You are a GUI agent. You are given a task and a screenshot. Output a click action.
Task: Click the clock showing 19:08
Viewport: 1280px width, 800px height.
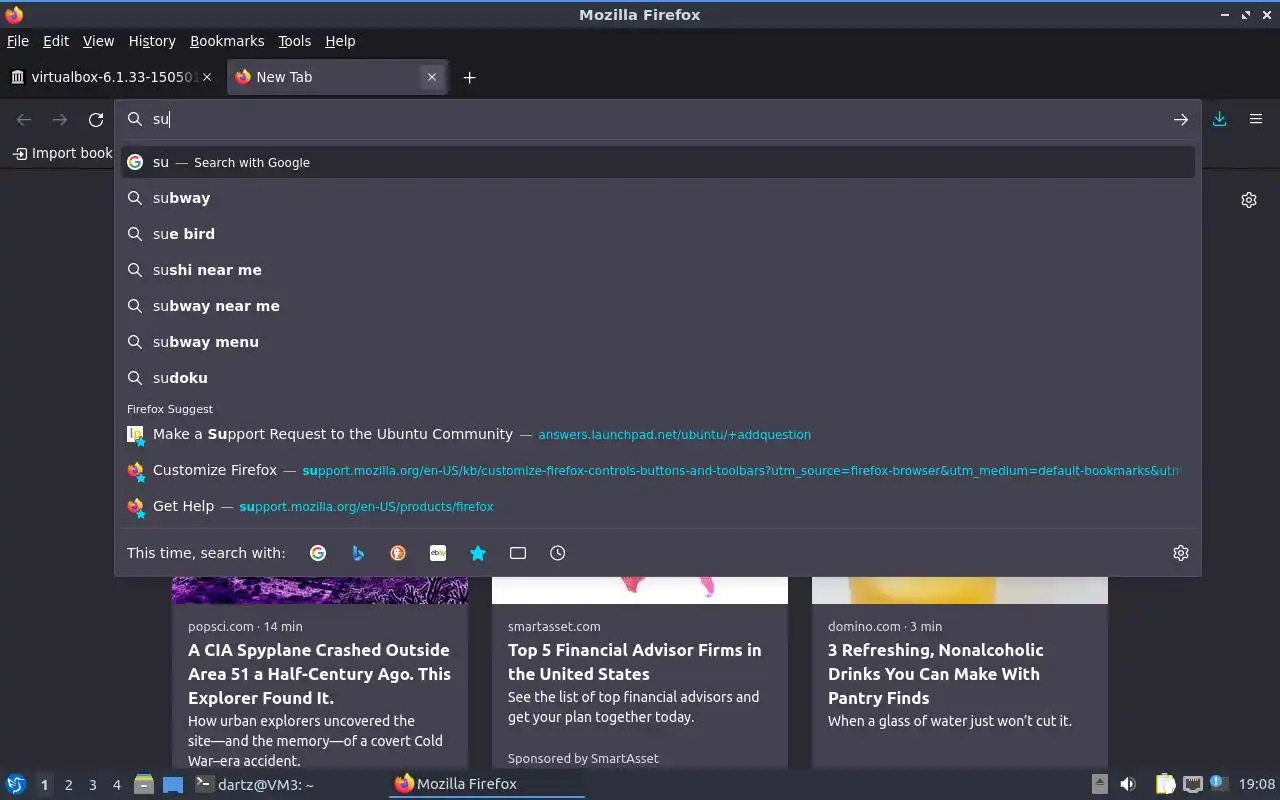pos(1256,784)
